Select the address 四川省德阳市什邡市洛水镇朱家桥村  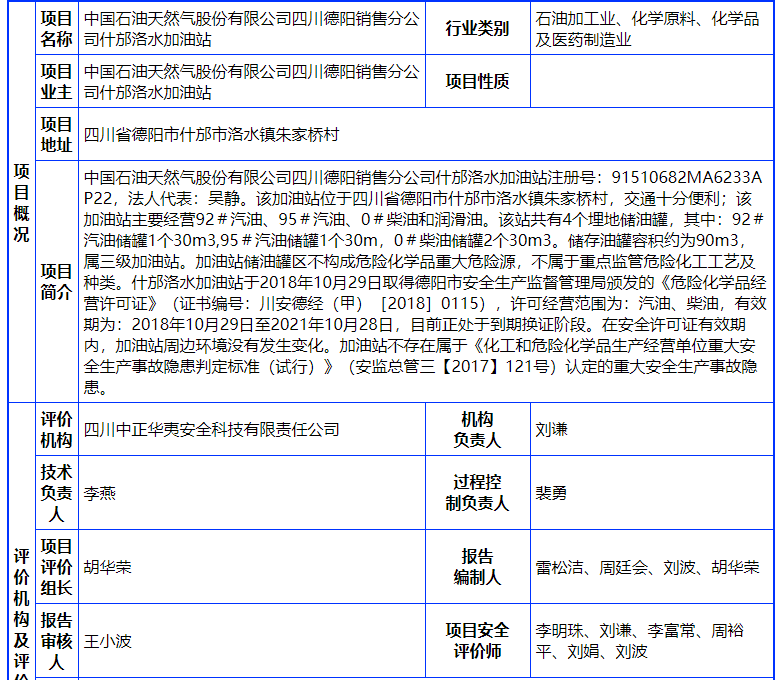coord(211,134)
